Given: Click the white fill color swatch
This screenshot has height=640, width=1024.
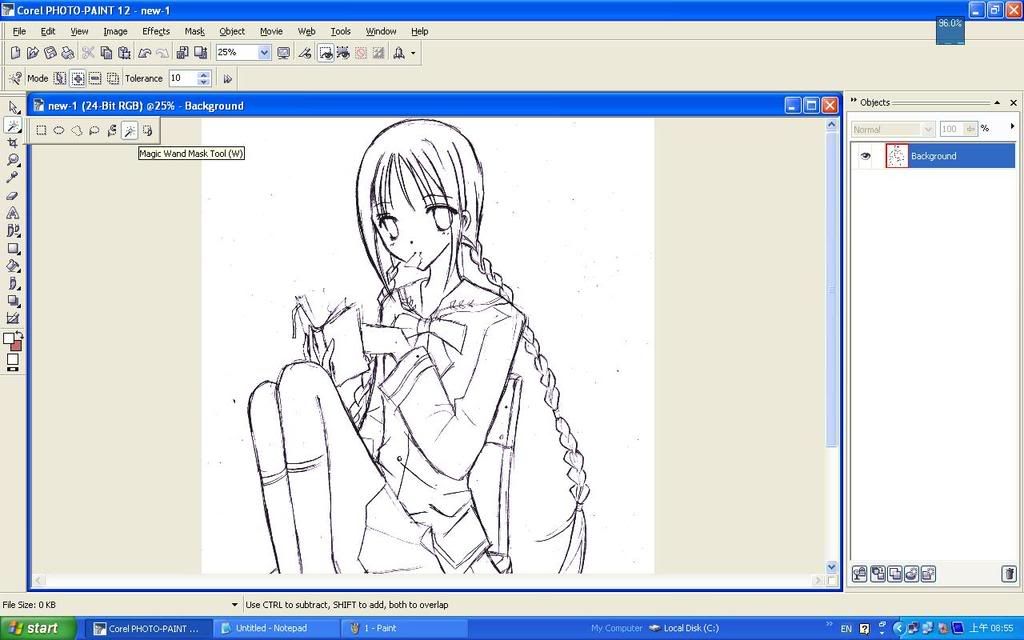Looking at the screenshot, I should tap(12, 359).
